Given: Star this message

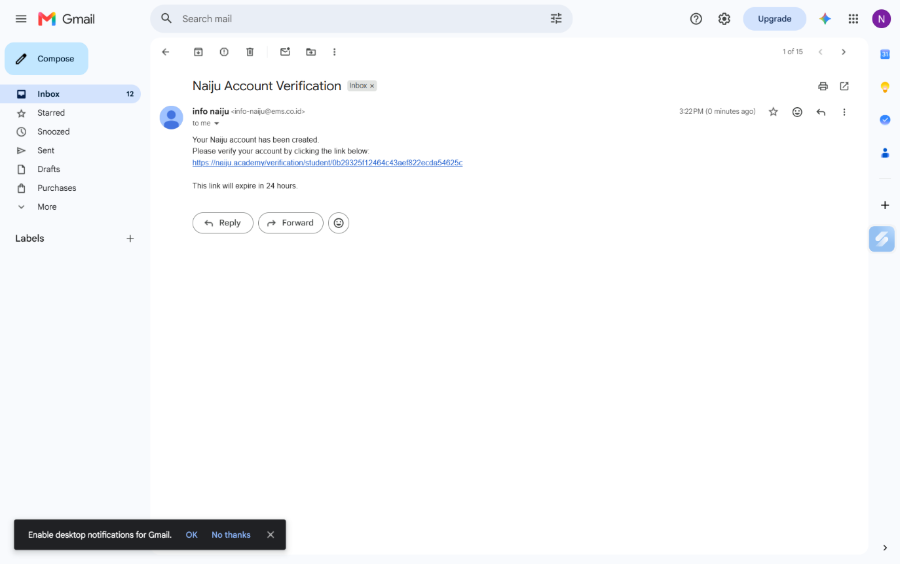Looking at the screenshot, I should (773, 112).
